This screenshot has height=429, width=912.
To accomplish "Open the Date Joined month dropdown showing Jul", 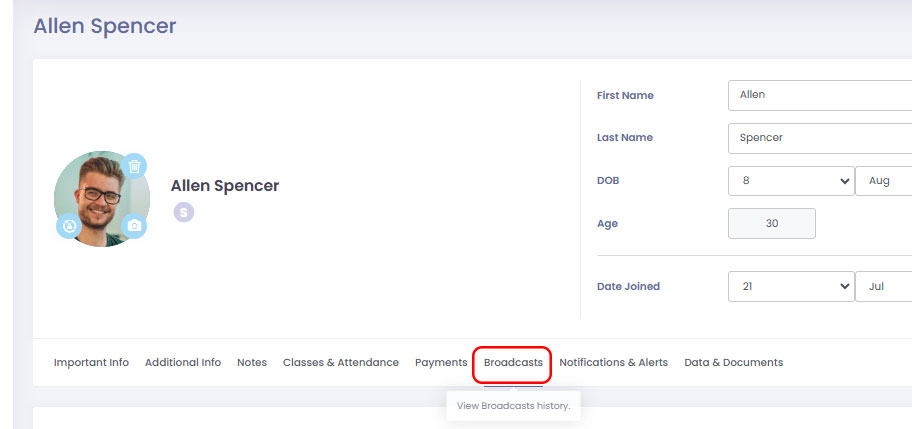I will coord(884,286).
